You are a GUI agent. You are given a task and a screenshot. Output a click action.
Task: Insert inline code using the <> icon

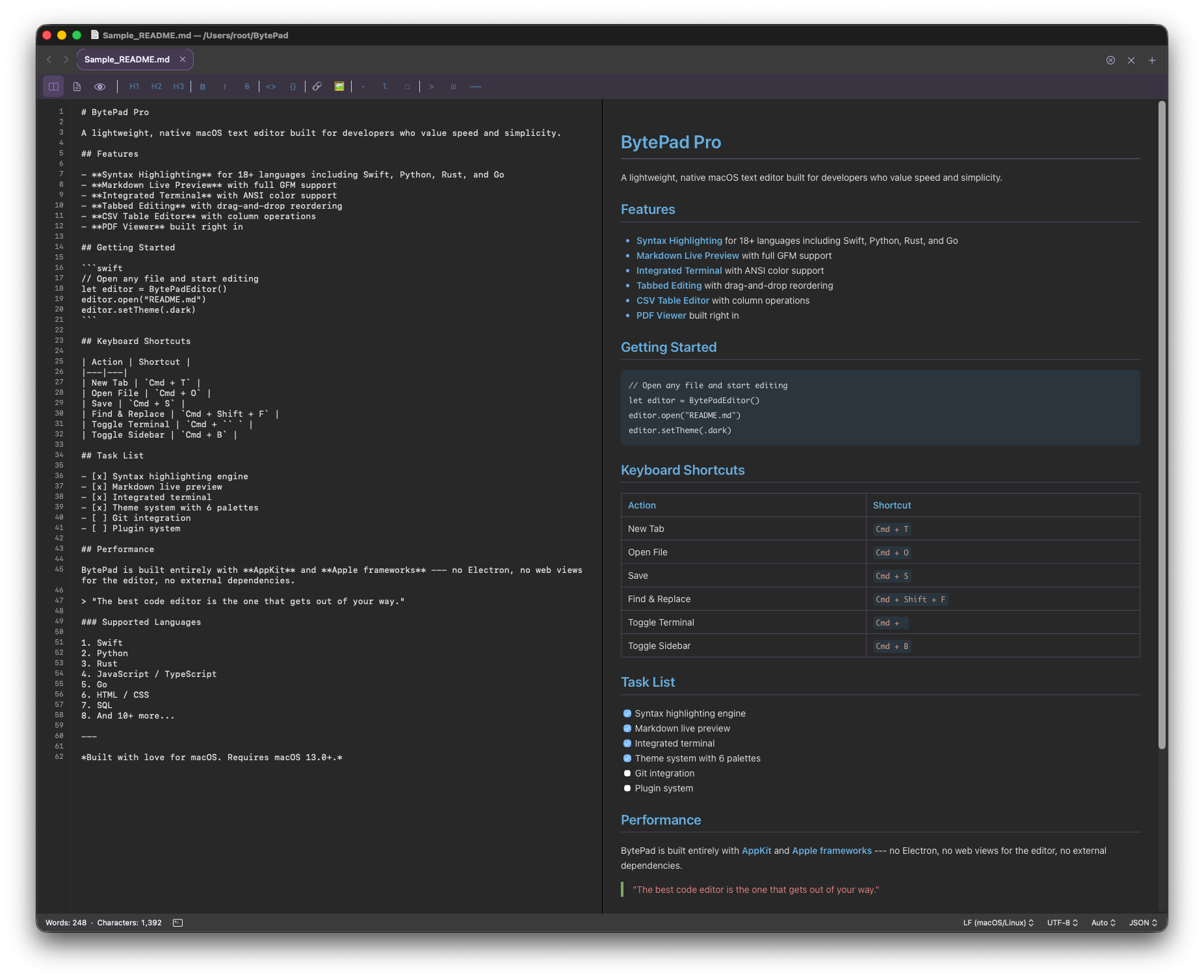click(271, 86)
